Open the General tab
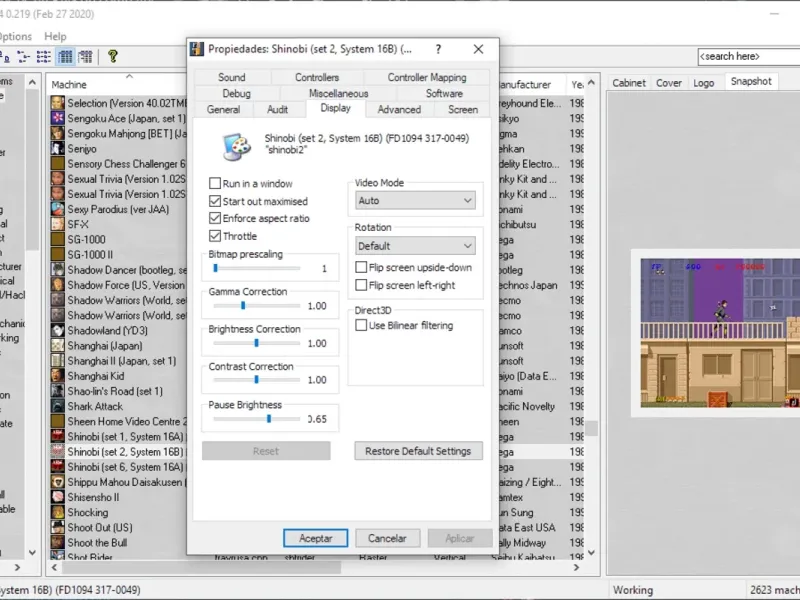The width and height of the screenshot is (800, 600). [223, 109]
